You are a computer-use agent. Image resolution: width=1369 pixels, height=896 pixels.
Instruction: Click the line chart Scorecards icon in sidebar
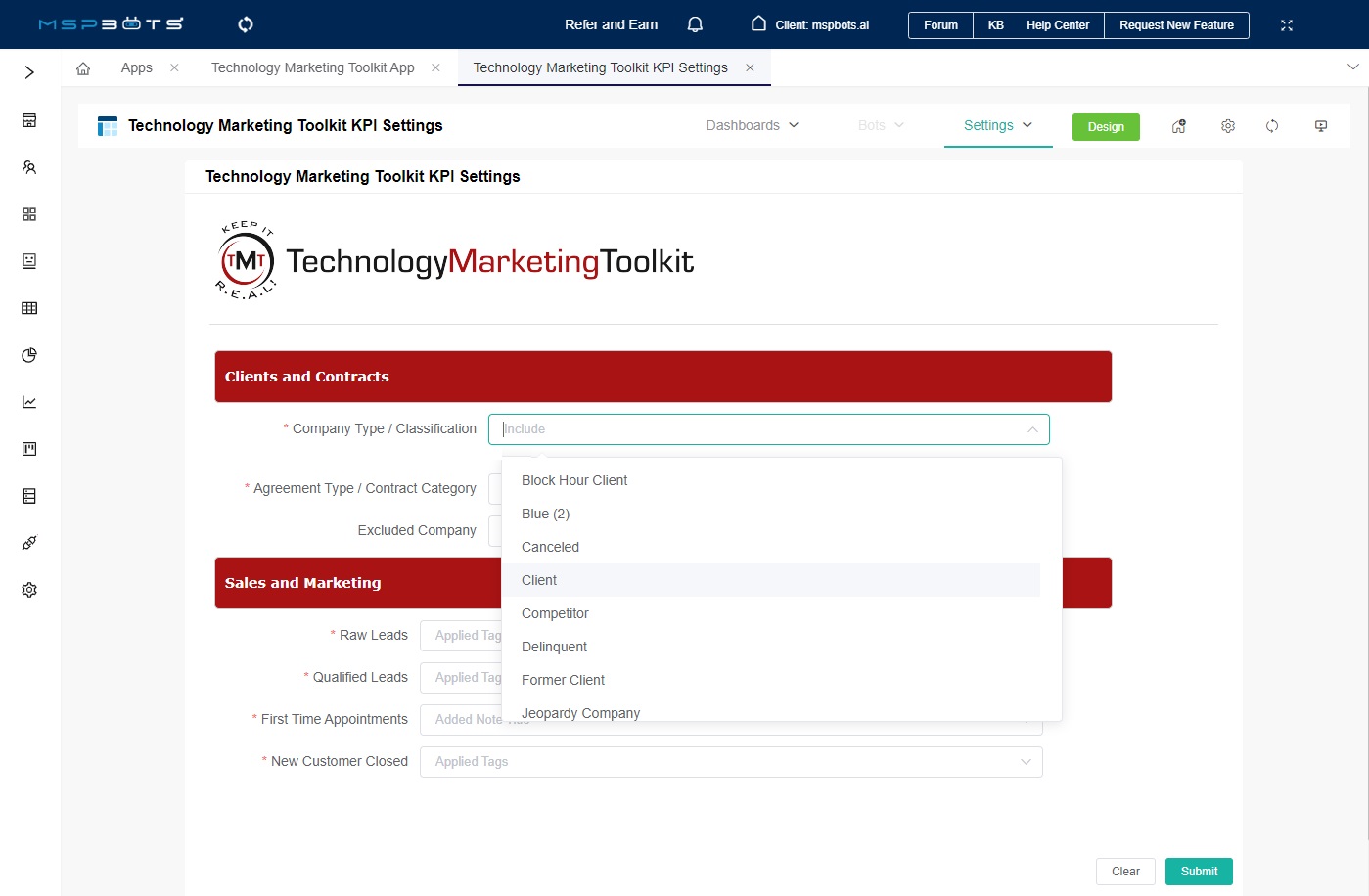pyautogui.click(x=28, y=402)
